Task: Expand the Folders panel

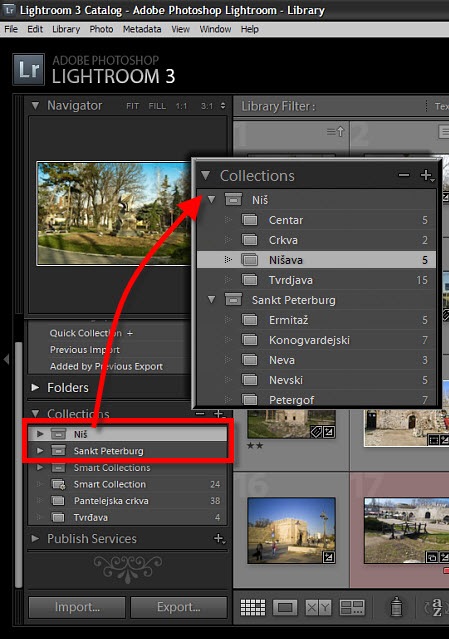Action: click(35, 387)
